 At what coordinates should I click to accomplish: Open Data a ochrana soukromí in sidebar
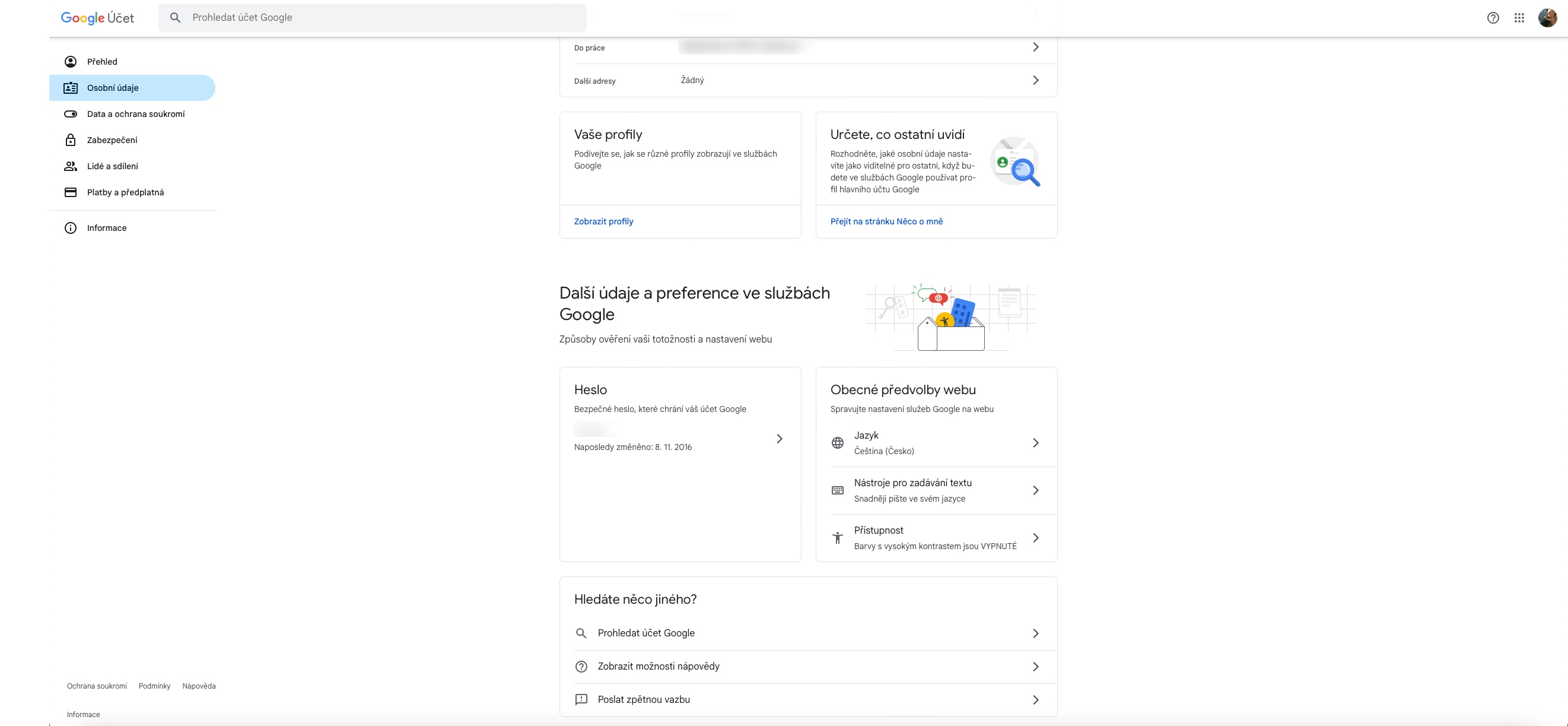point(136,114)
